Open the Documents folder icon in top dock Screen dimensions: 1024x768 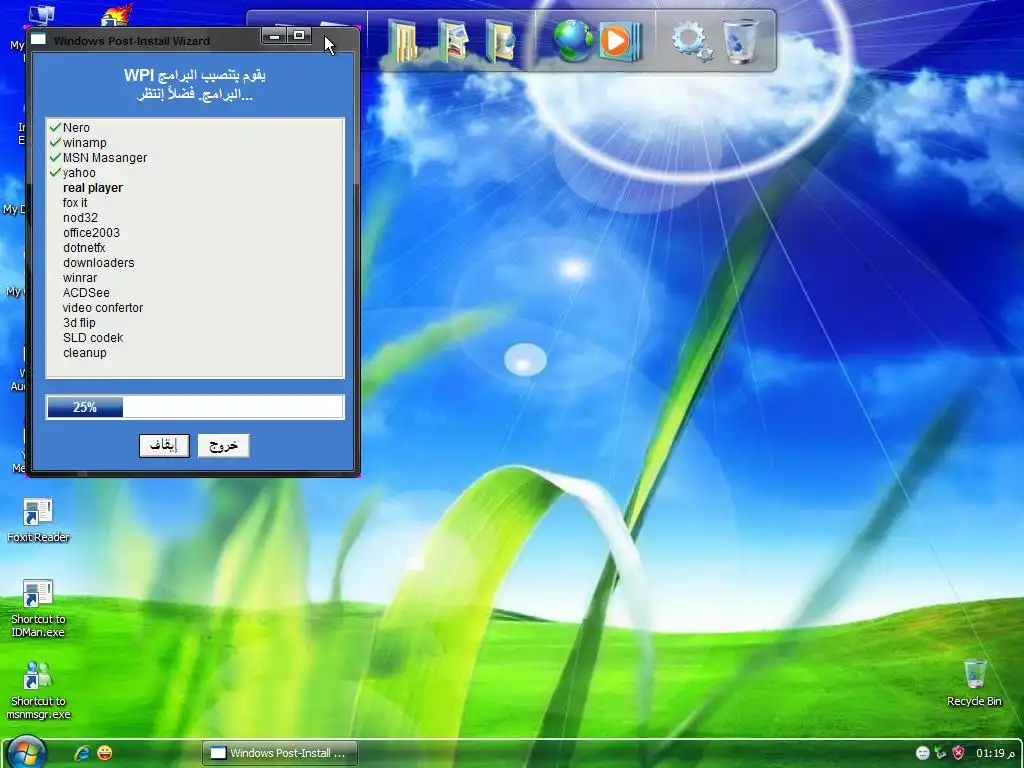[403, 40]
